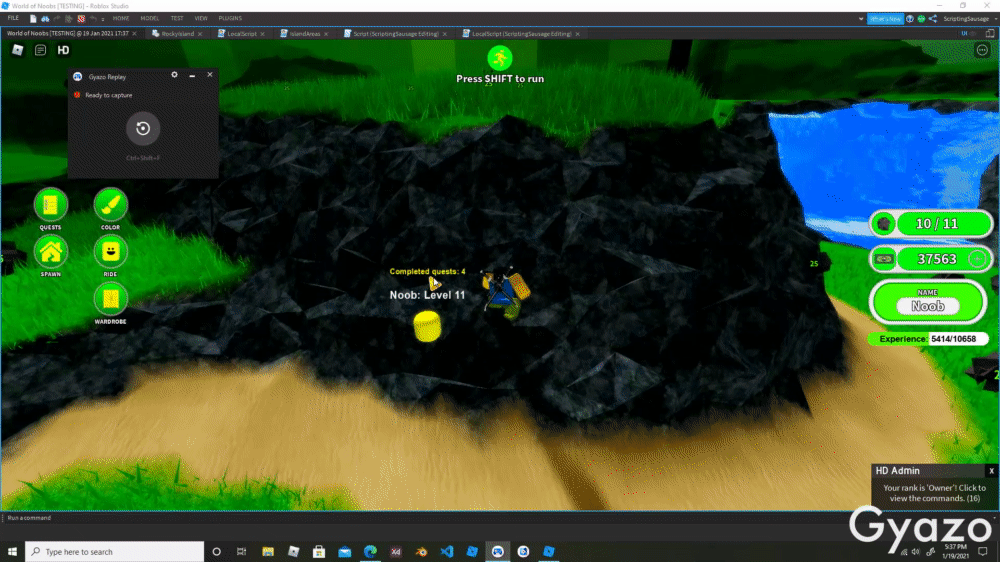Open the HD Admin top-bar icon

[63, 50]
